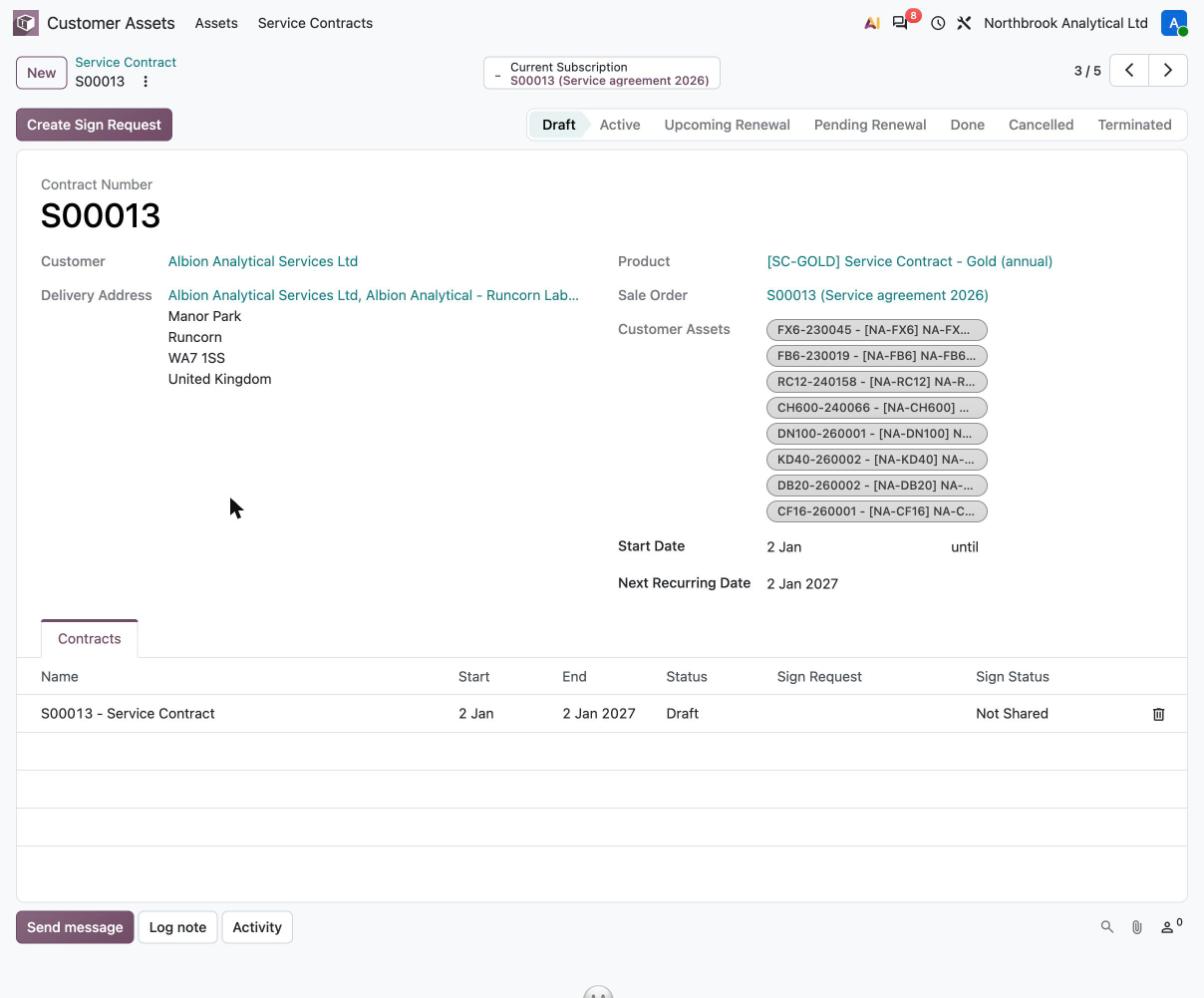The image size is (1204, 998).
Task: Set status to Done
Action: pos(967,125)
